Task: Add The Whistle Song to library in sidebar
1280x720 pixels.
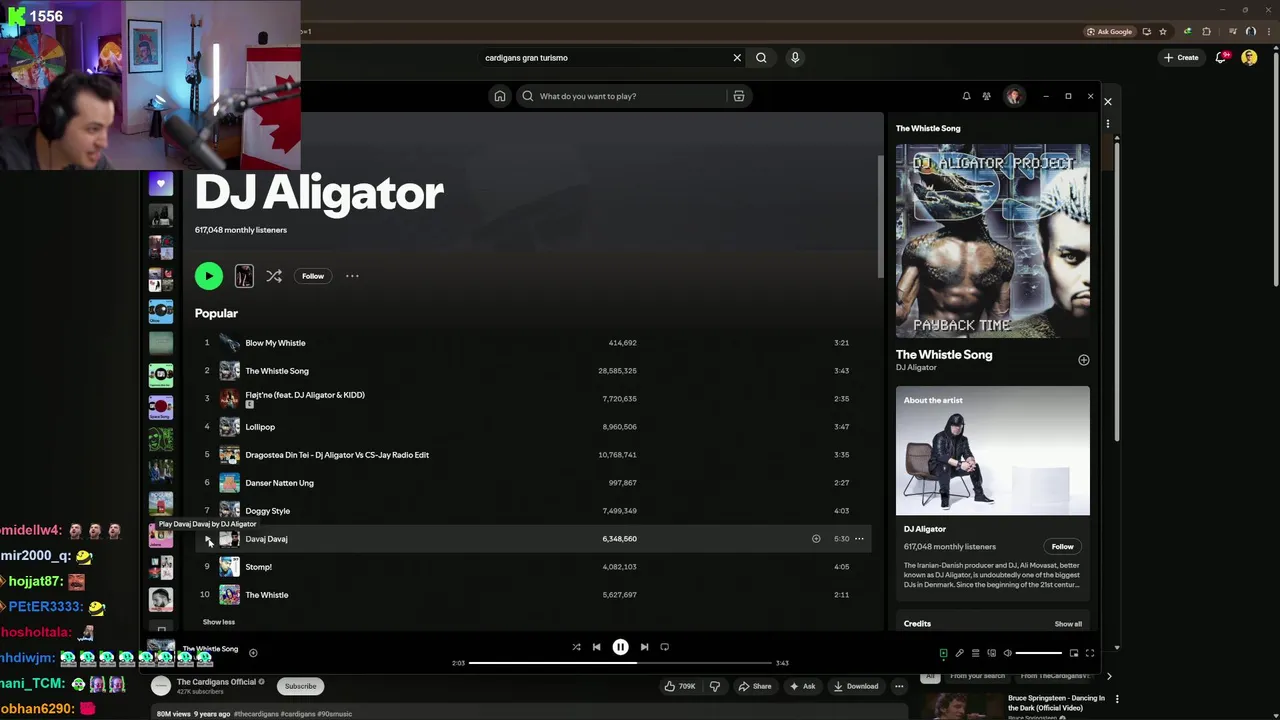Action: 1083,360
